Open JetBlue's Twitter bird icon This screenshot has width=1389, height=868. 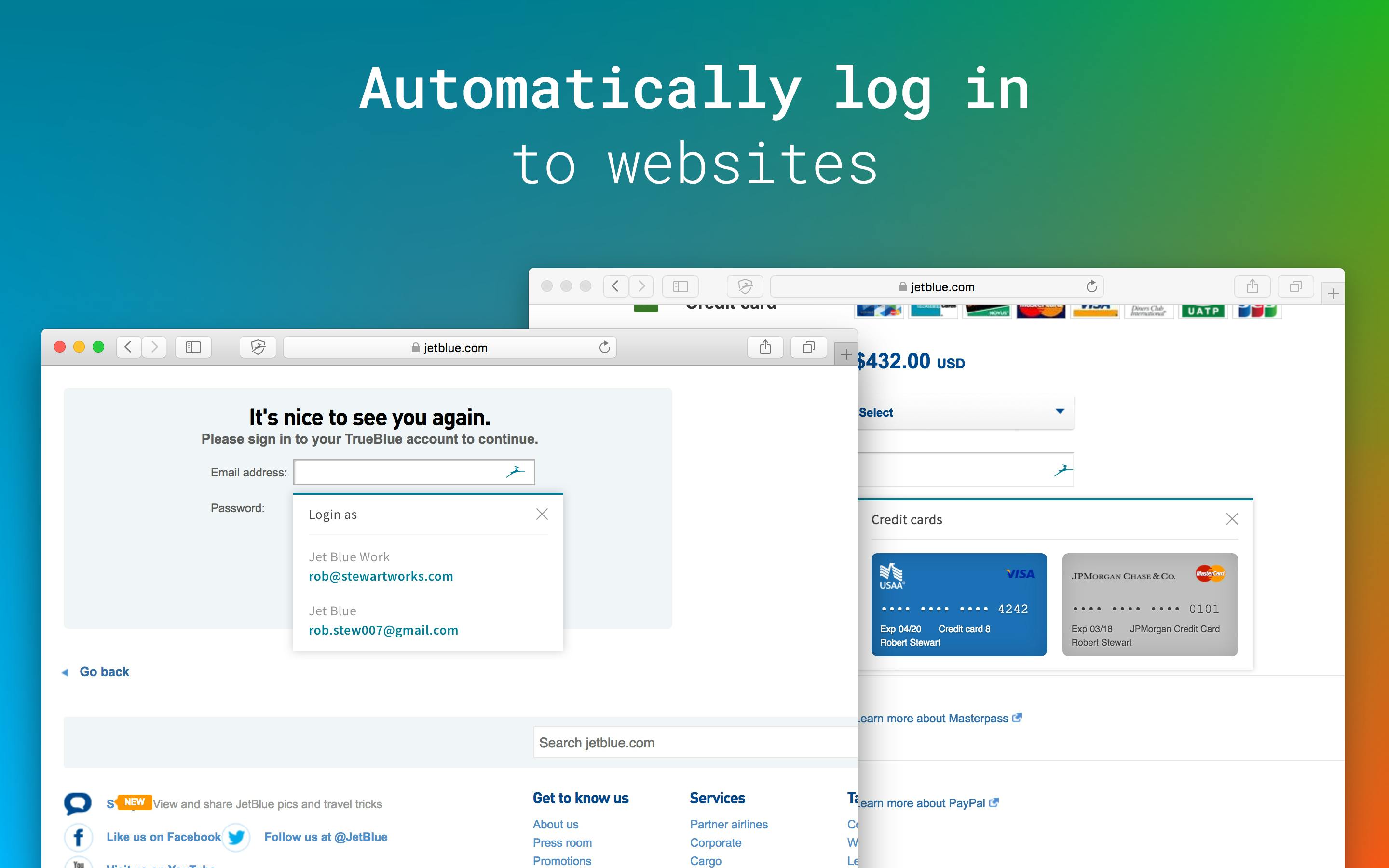[x=236, y=837]
